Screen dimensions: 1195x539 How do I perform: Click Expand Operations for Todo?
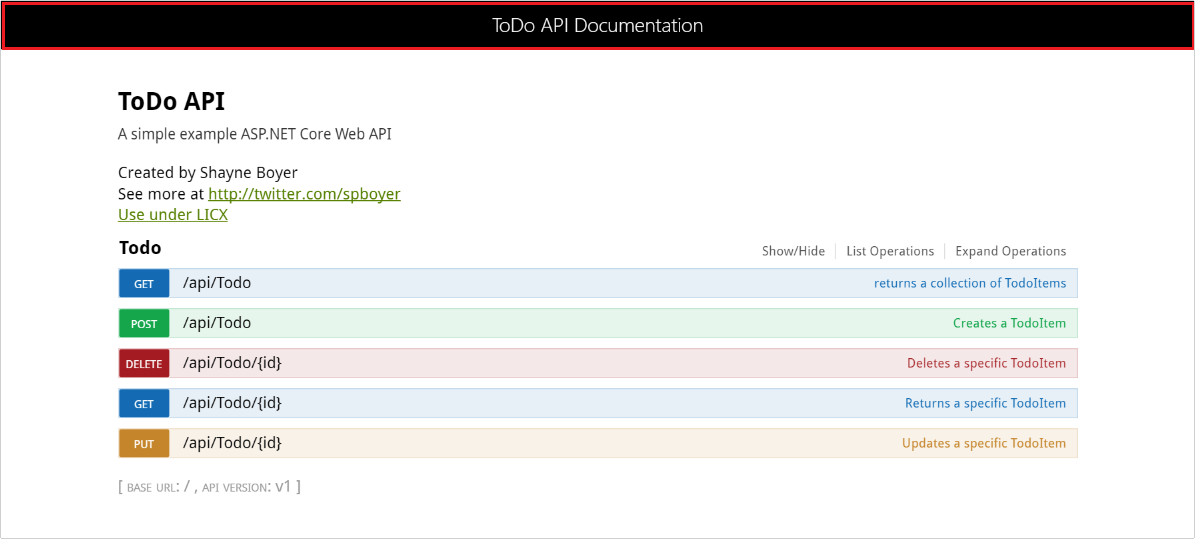1011,251
